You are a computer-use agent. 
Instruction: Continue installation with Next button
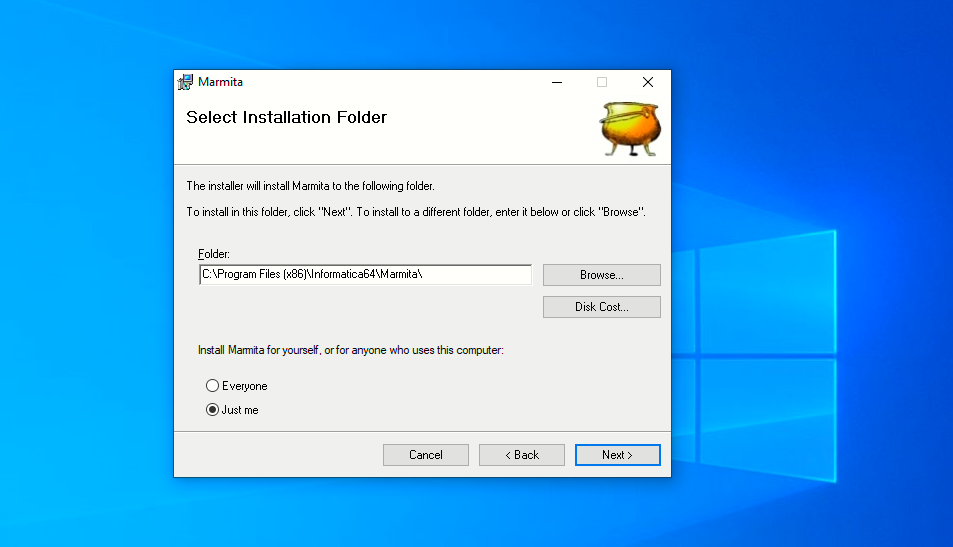click(618, 455)
